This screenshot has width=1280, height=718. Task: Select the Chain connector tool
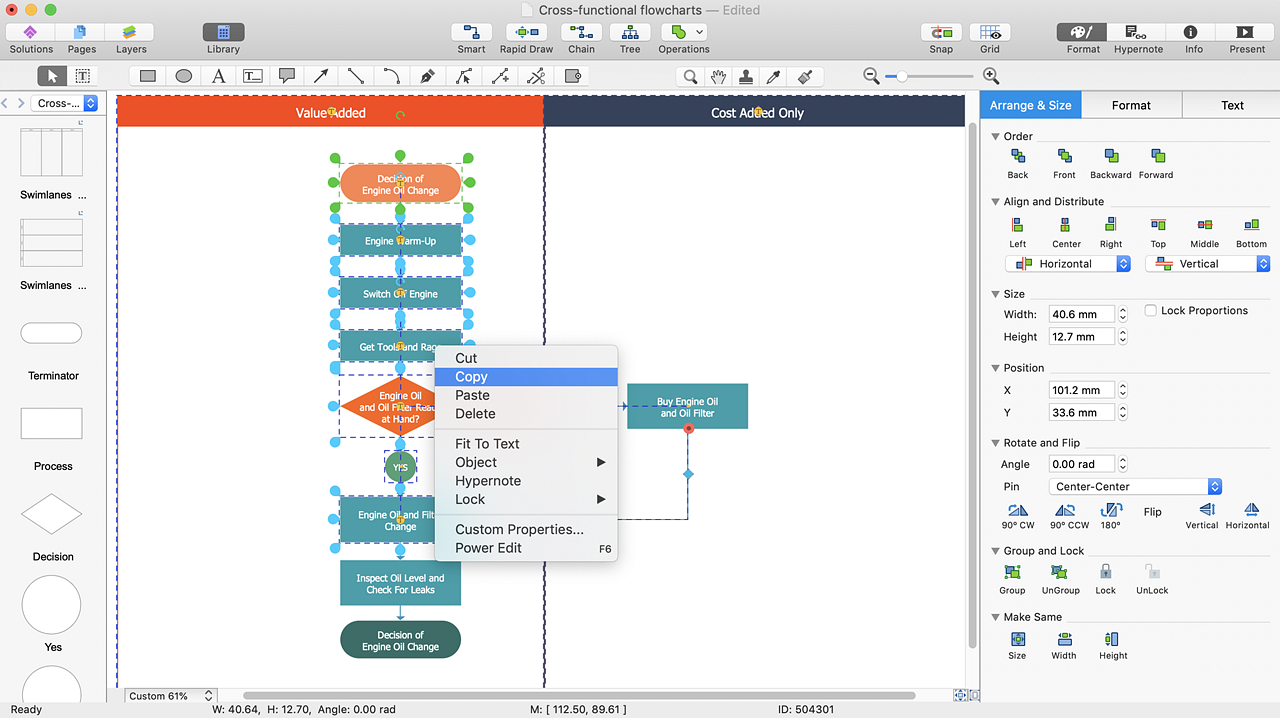(x=581, y=33)
